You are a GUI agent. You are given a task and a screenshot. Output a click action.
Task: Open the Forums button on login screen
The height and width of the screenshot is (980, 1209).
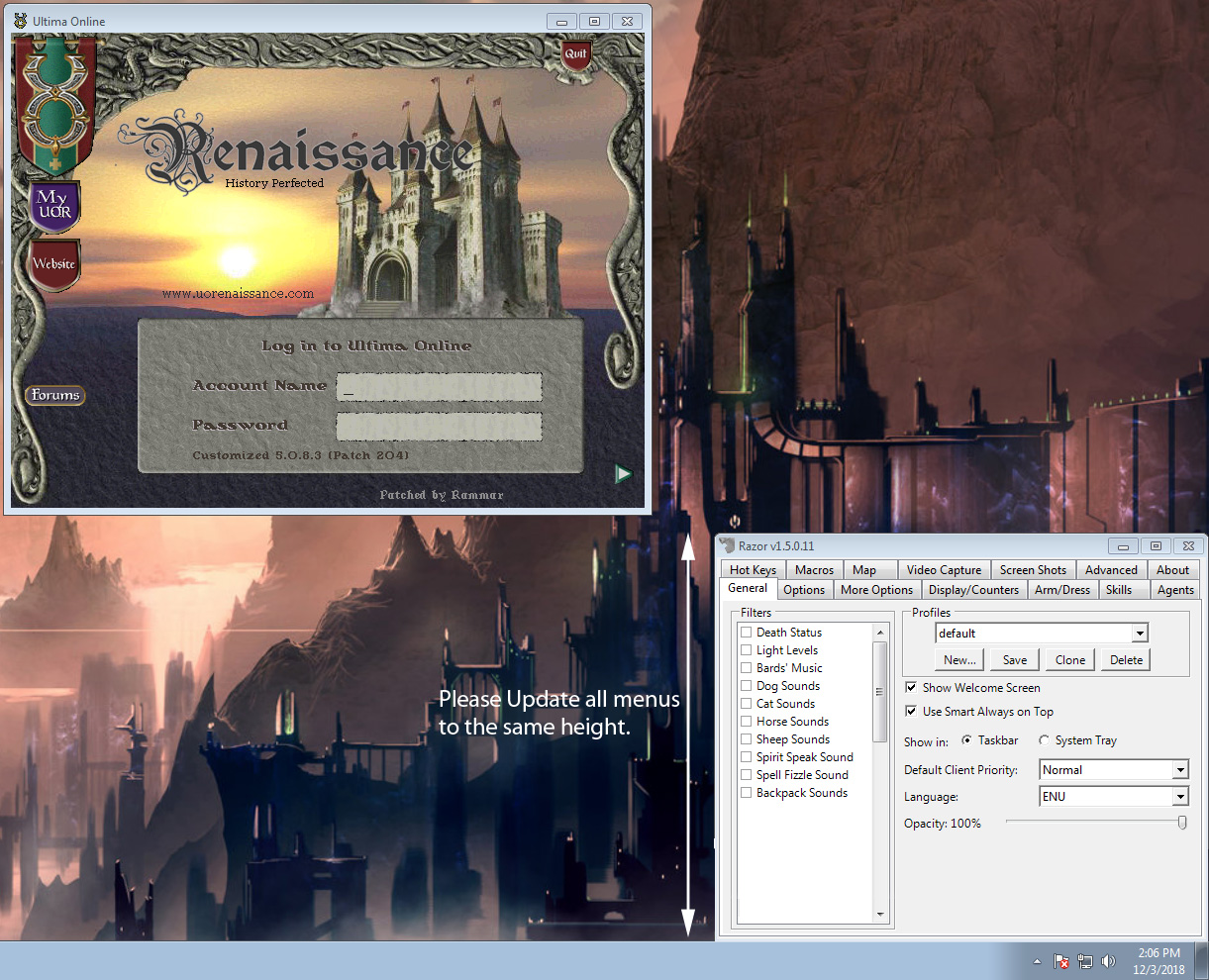[55, 395]
